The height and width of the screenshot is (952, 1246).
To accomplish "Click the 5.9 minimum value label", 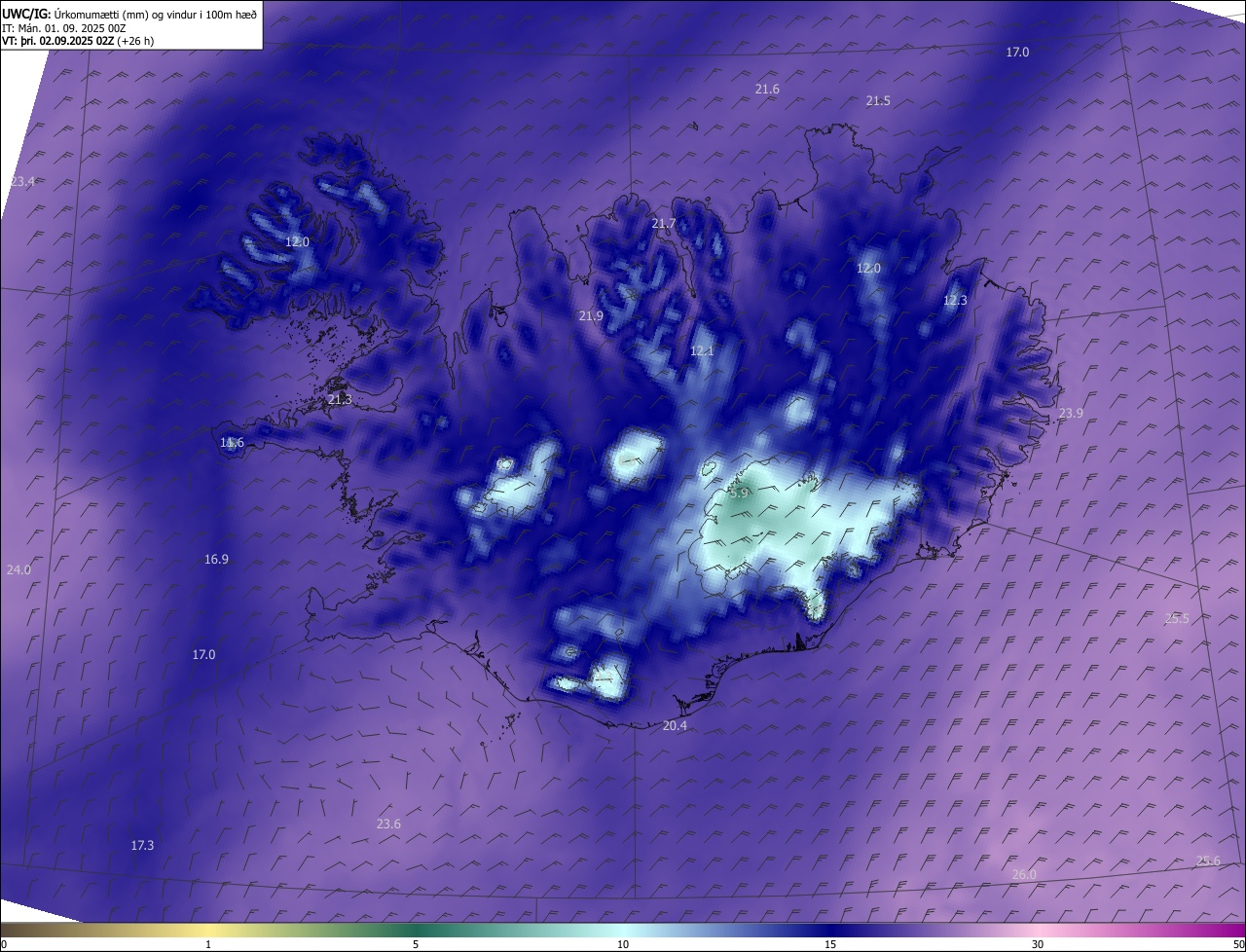I will coord(739,494).
